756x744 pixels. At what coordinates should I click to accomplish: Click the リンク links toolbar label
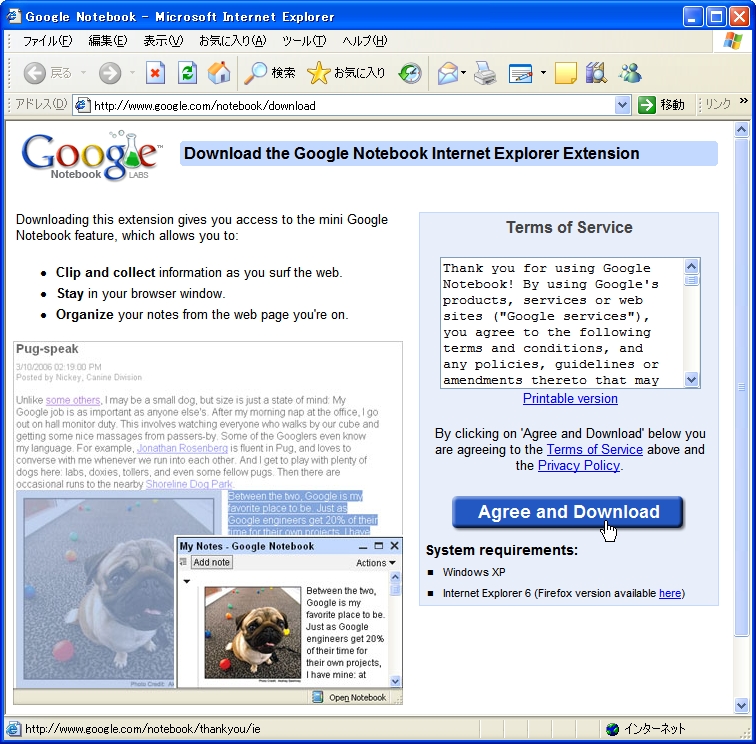coord(718,104)
